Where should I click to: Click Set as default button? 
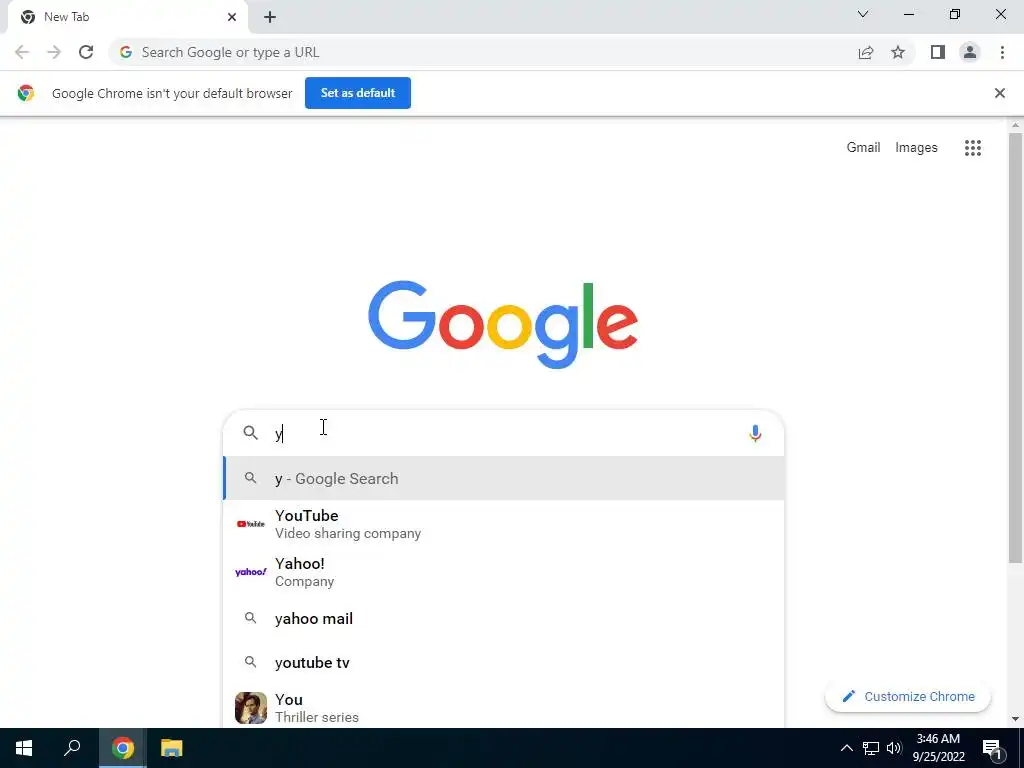click(x=358, y=93)
